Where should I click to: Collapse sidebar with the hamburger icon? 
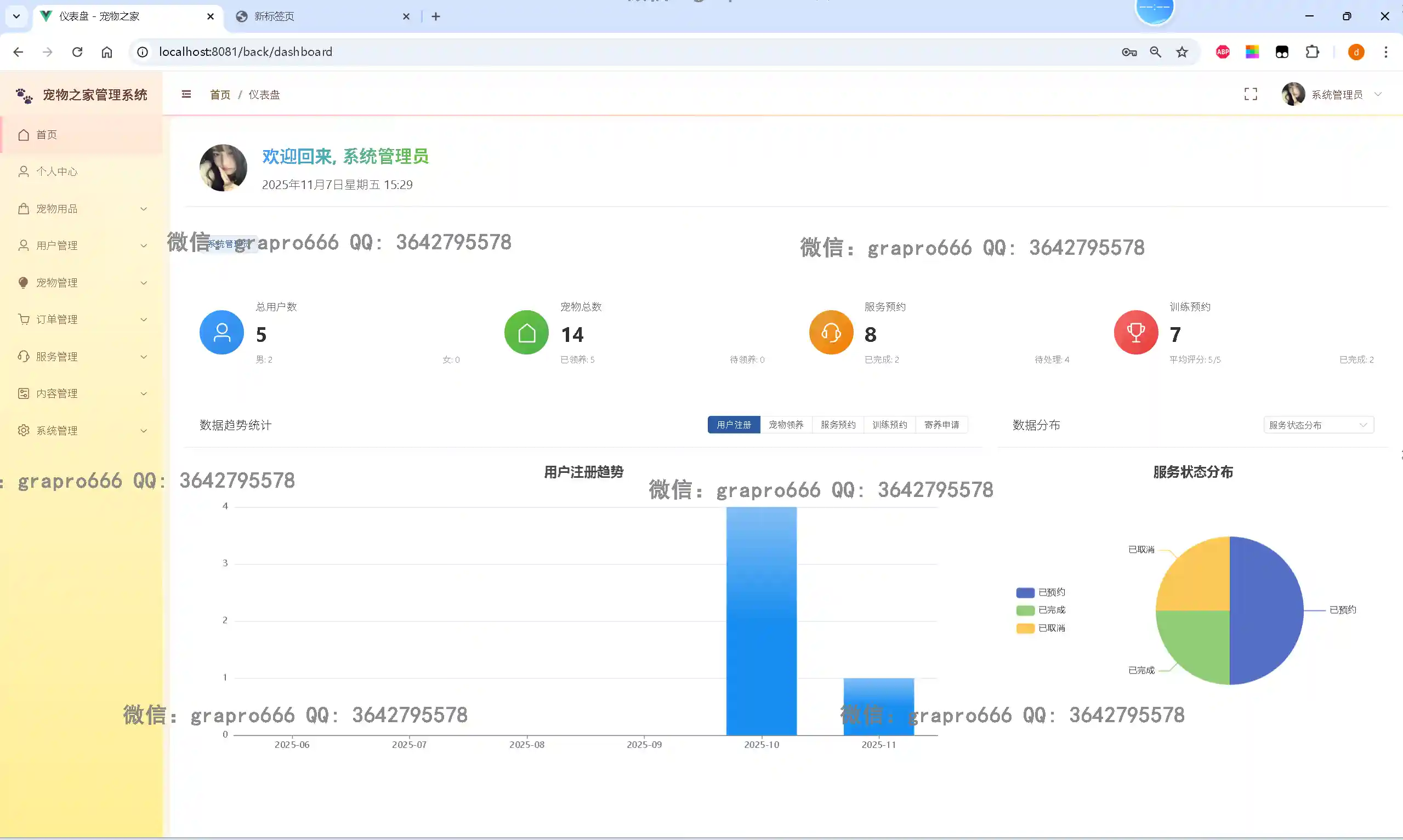coord(186,95)
